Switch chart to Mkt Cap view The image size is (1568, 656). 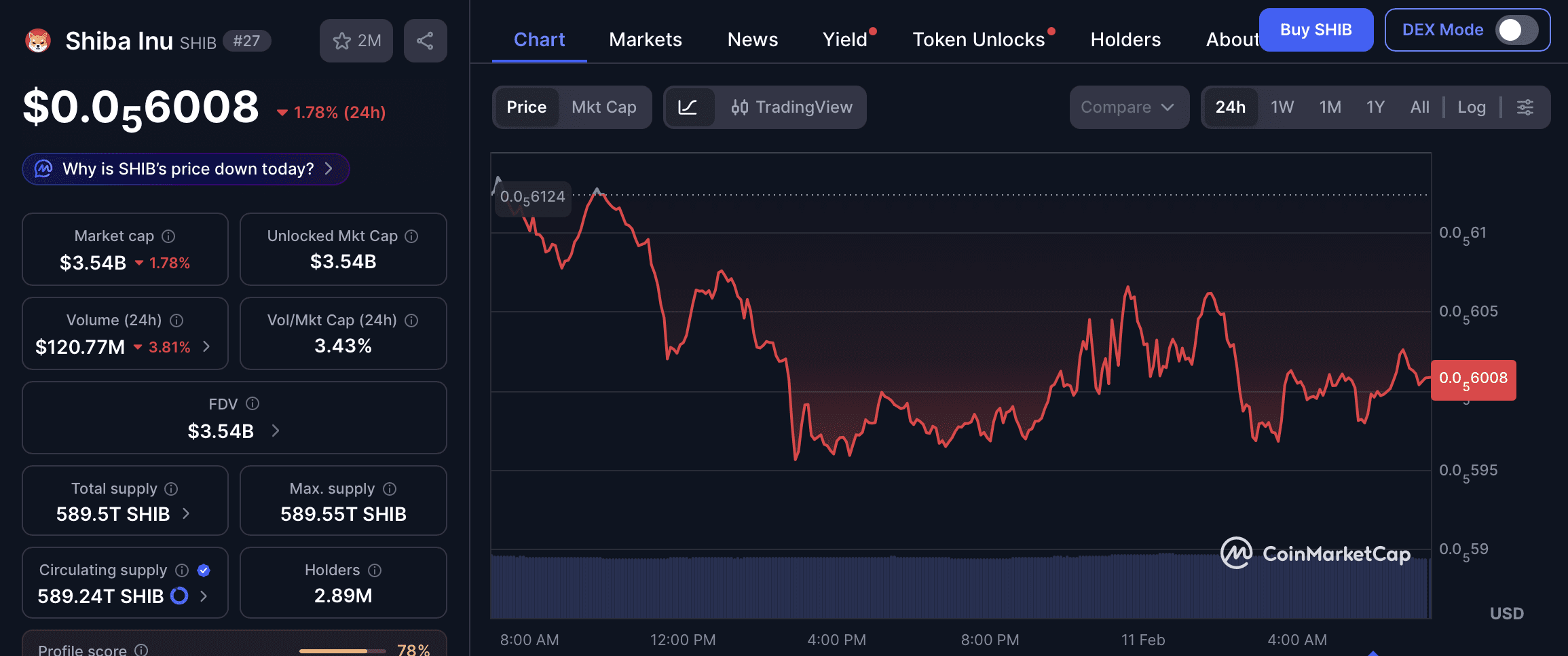tap(603, 107)
